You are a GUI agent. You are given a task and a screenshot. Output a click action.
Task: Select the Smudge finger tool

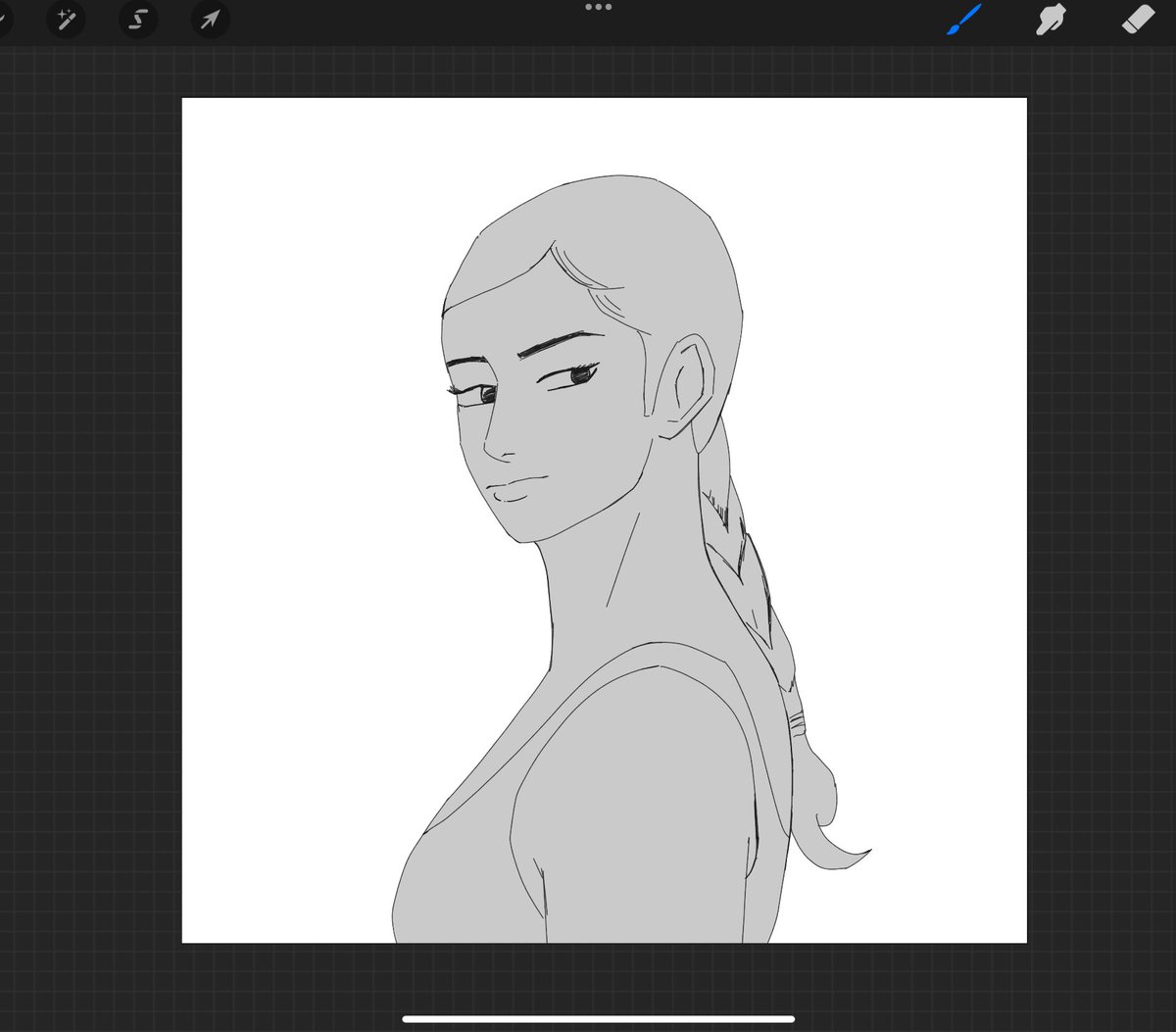(x=1052, y=19)
